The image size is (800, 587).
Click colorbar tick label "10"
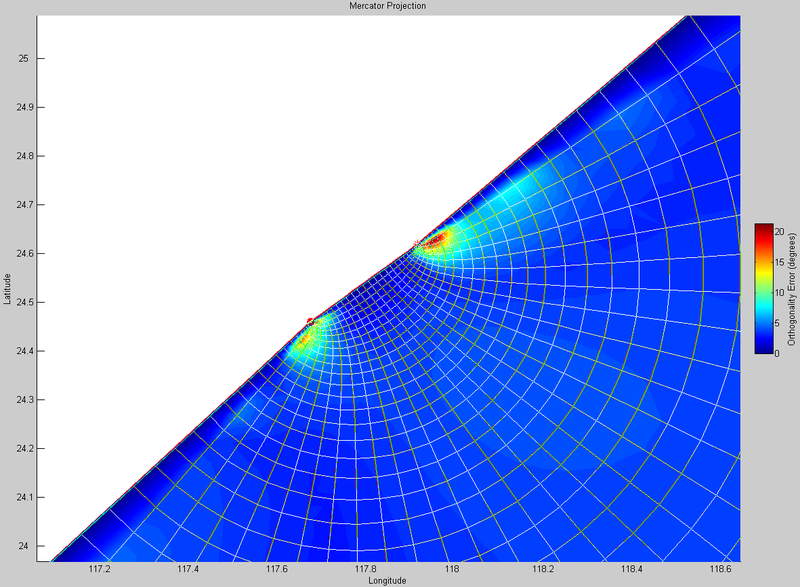pos(779,293)
